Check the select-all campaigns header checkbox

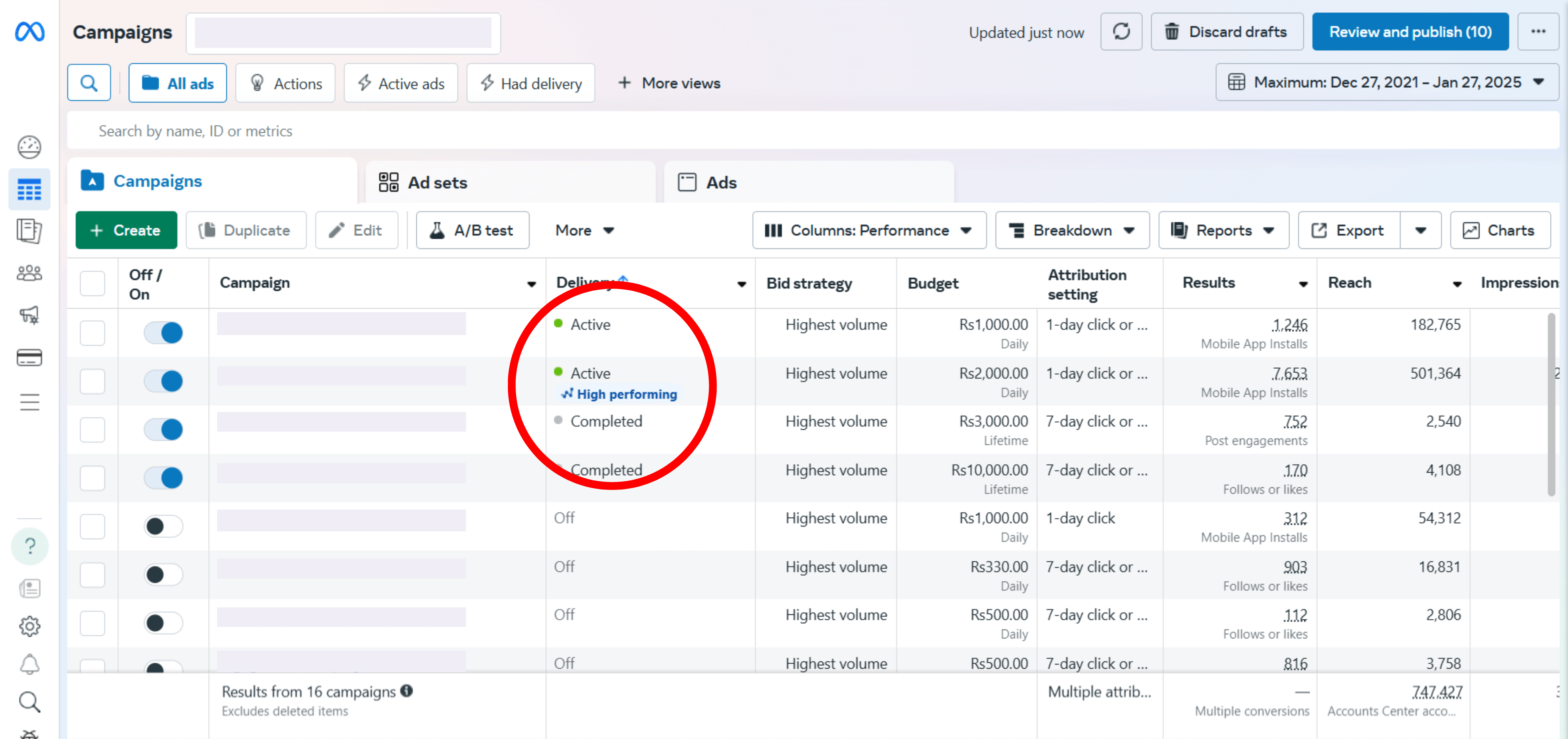click(93, 283)
